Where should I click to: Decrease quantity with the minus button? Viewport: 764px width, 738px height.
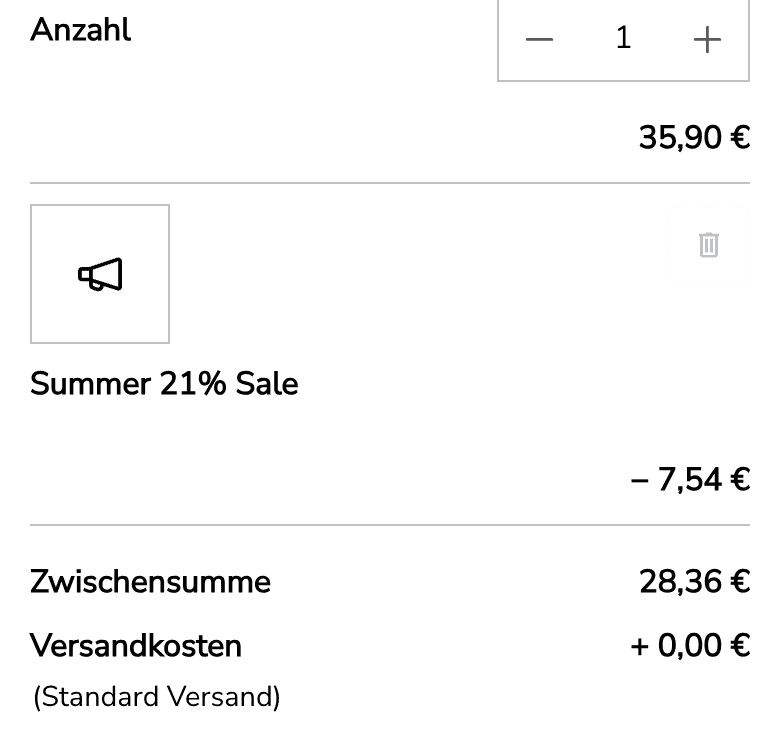(x=539, y=39)
